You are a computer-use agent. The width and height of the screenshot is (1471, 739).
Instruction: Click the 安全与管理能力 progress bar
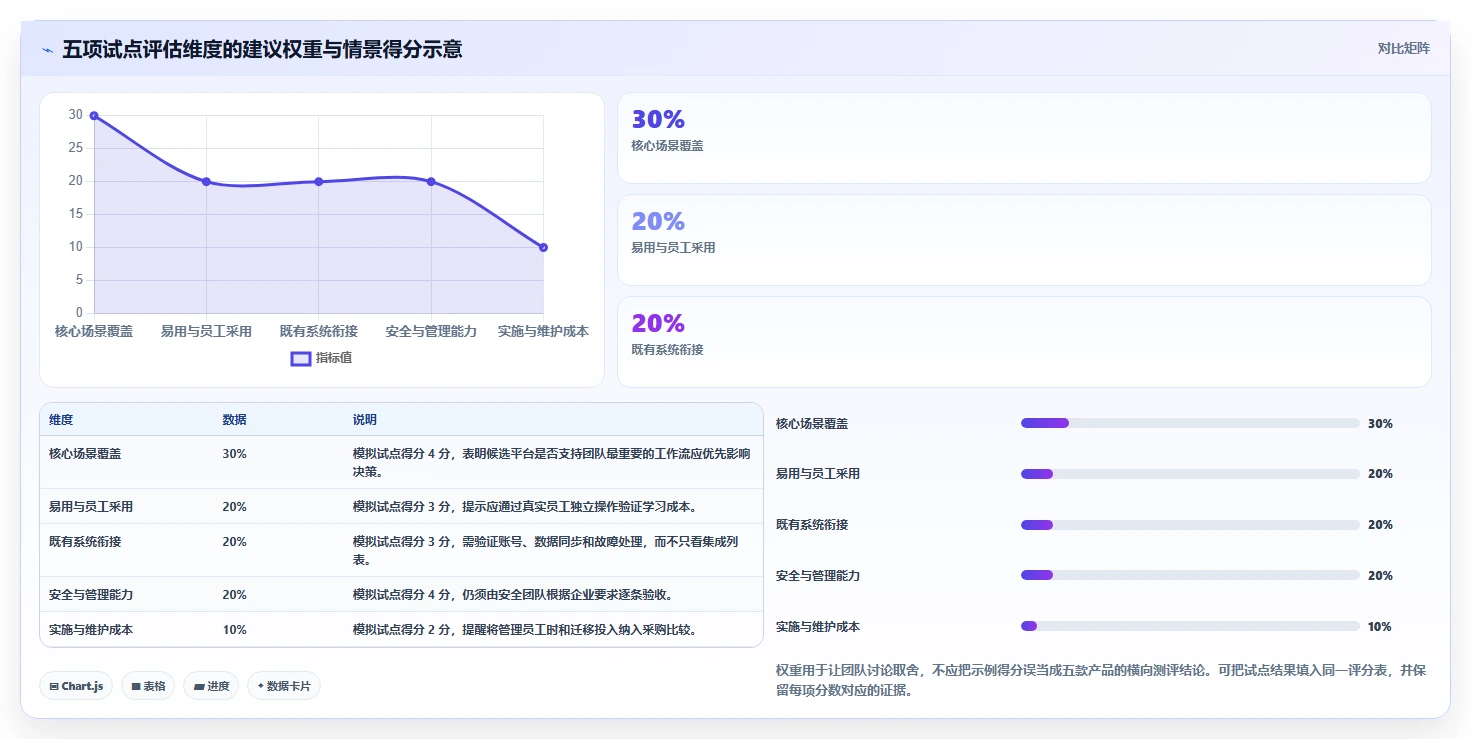click(1190, 575)
